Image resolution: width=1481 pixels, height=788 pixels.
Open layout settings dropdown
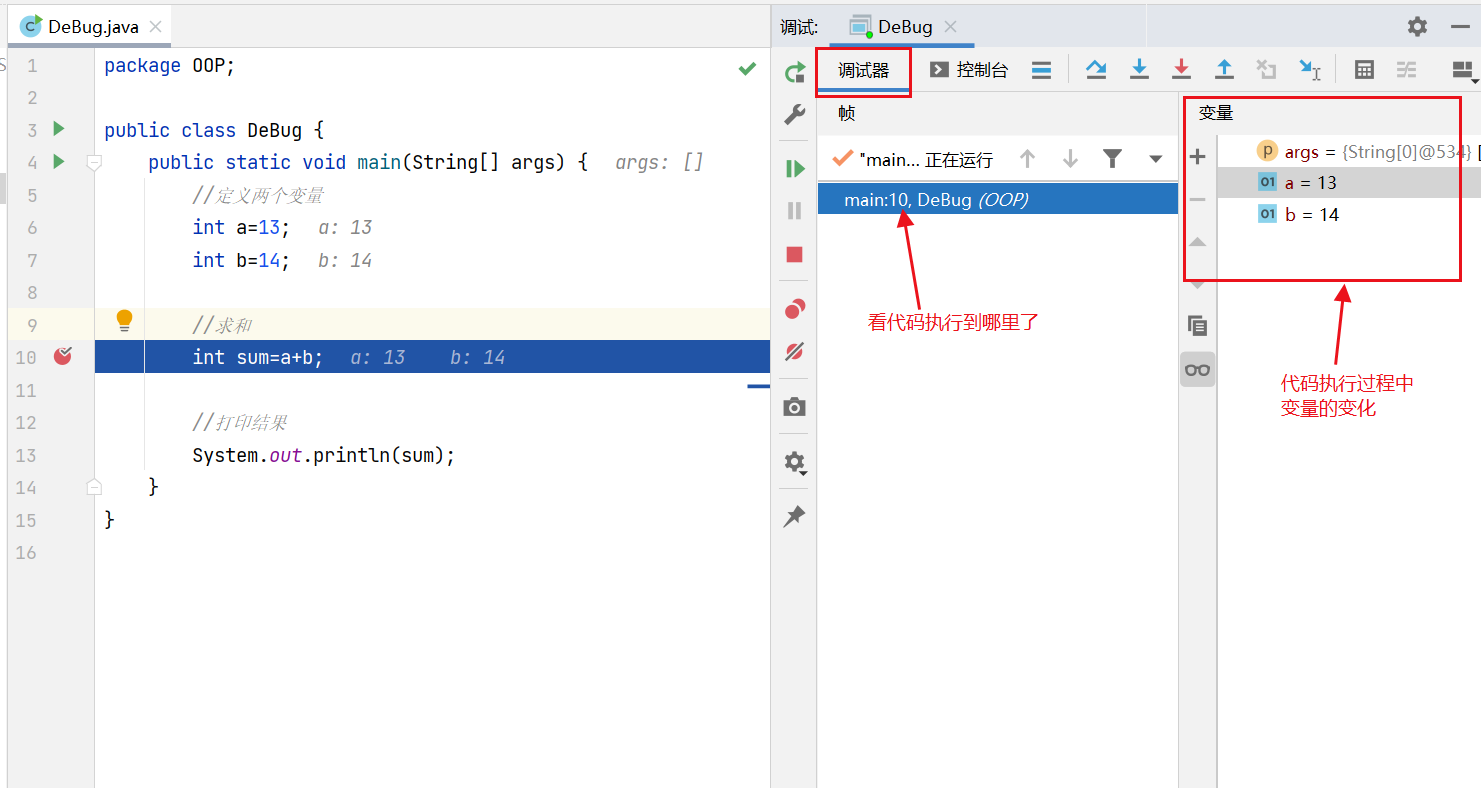1464,70
